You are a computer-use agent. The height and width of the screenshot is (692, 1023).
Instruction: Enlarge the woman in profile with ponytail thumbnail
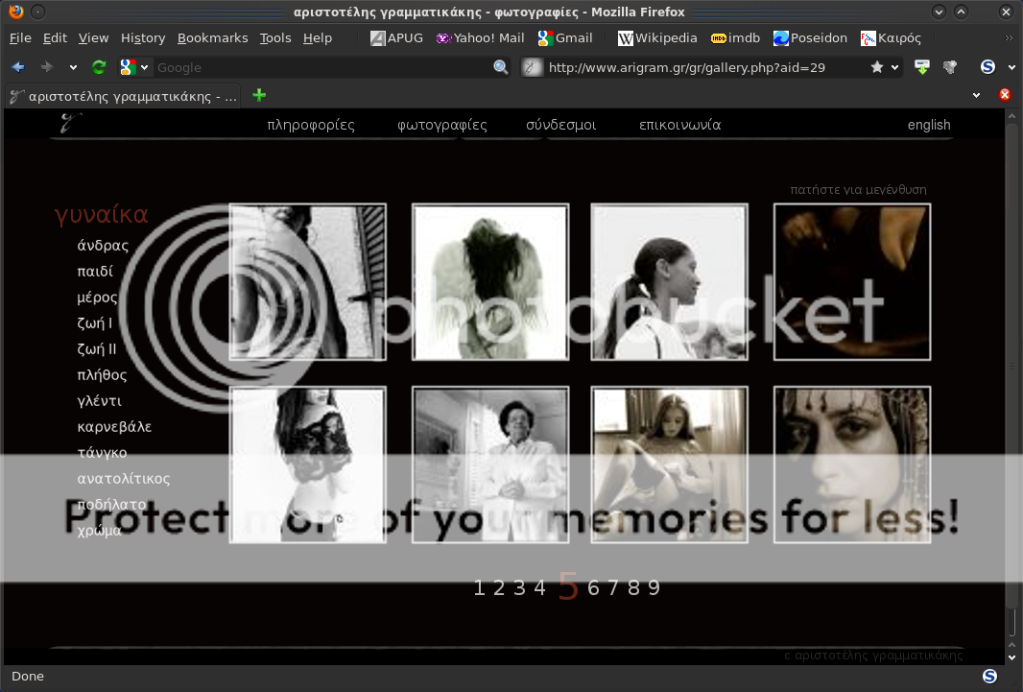coord(669,282)
